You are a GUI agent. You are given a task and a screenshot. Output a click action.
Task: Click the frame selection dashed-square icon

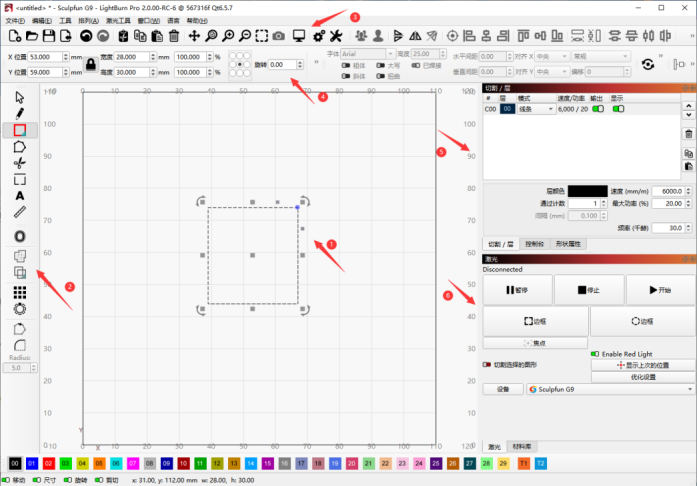(x=262, y=36)
